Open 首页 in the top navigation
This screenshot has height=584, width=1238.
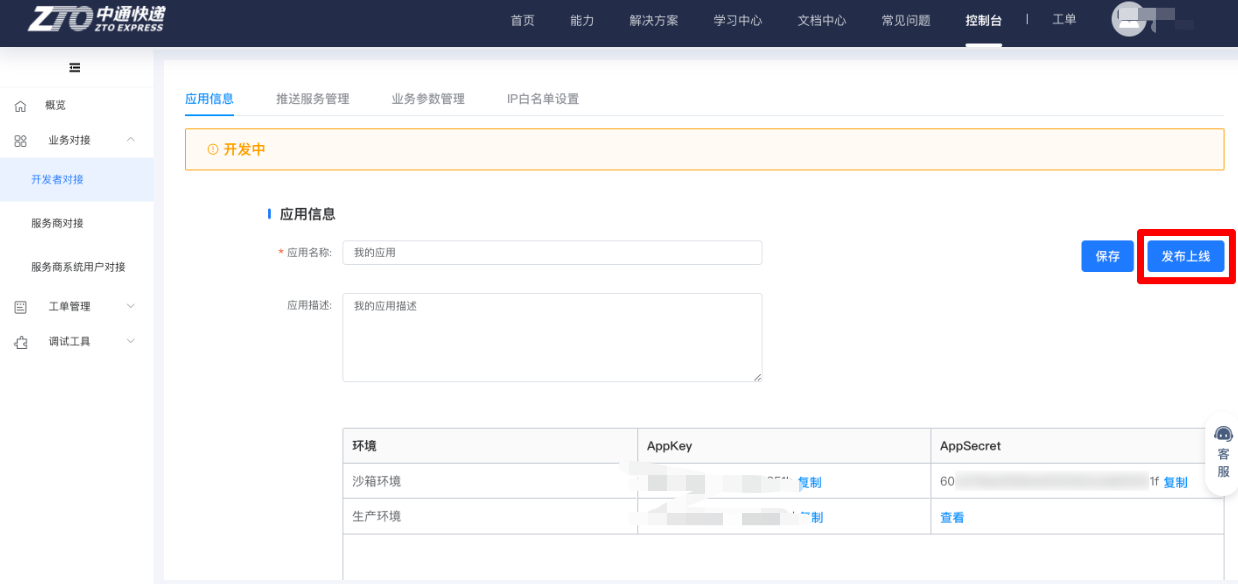pyautogui.click(x=523, y=20)
